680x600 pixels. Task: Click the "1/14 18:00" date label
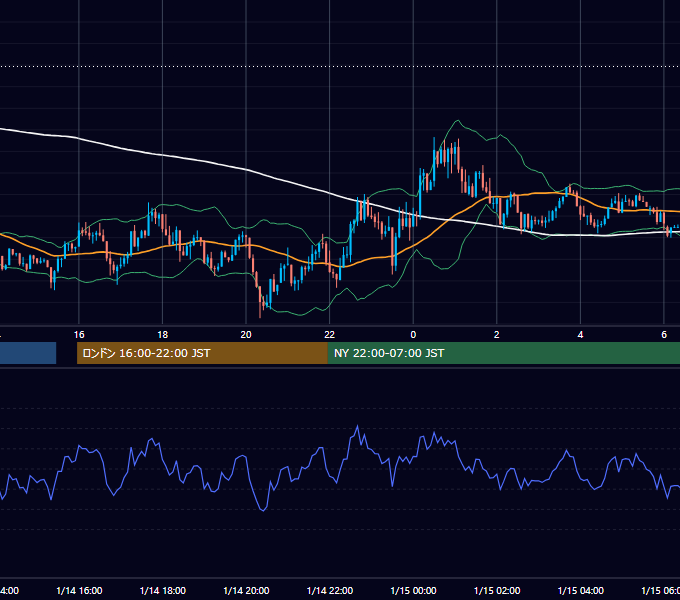pos(163,590)
